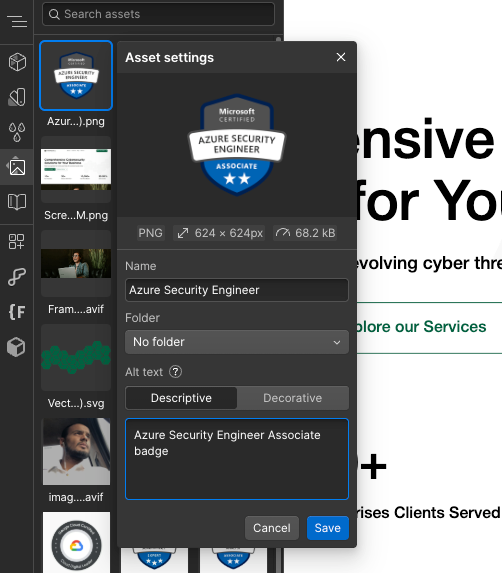Click the alt text description textarea
This screenshot has width=502, height=573.
point(237,459)
